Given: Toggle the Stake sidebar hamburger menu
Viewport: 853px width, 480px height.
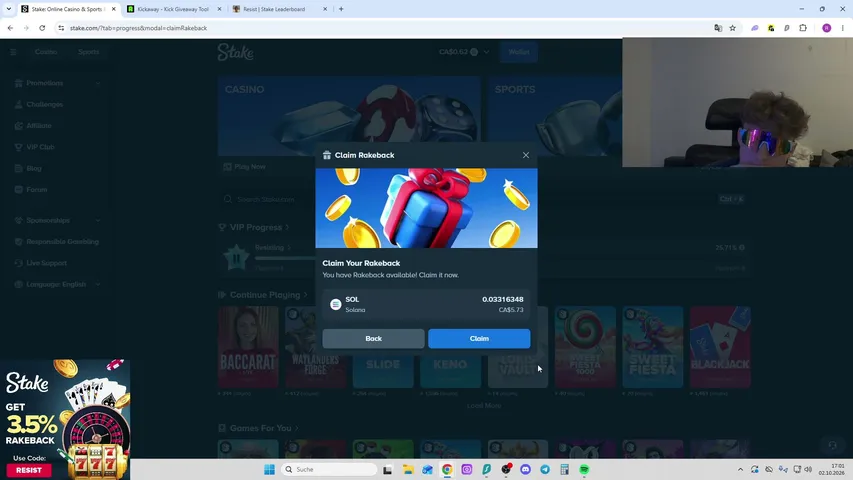Looking at the screenshot, I should tap(13, 52).
